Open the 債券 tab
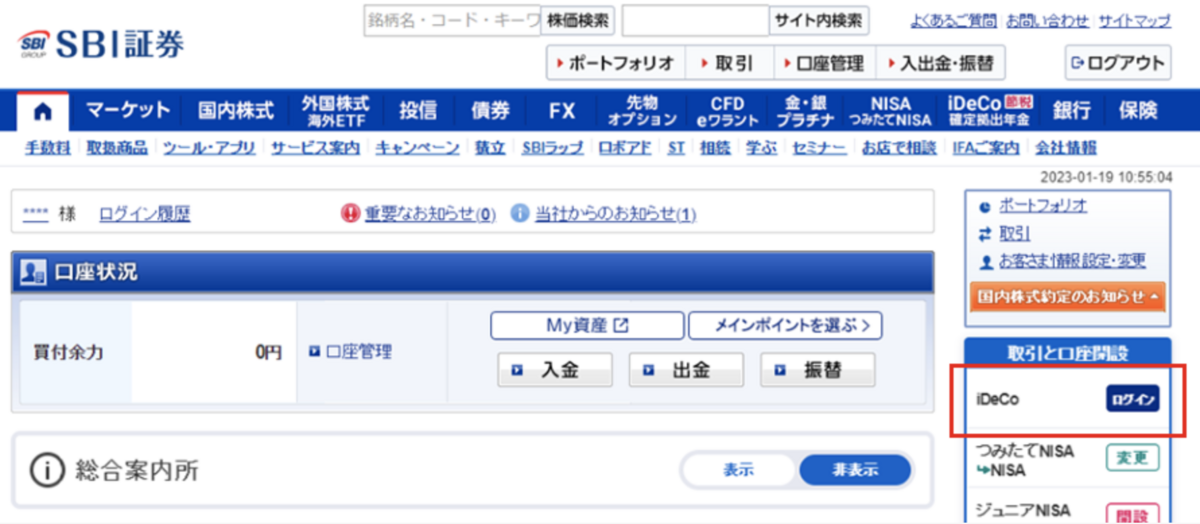Viewport: 1200px width, 524px height. (x=490, y=111)
